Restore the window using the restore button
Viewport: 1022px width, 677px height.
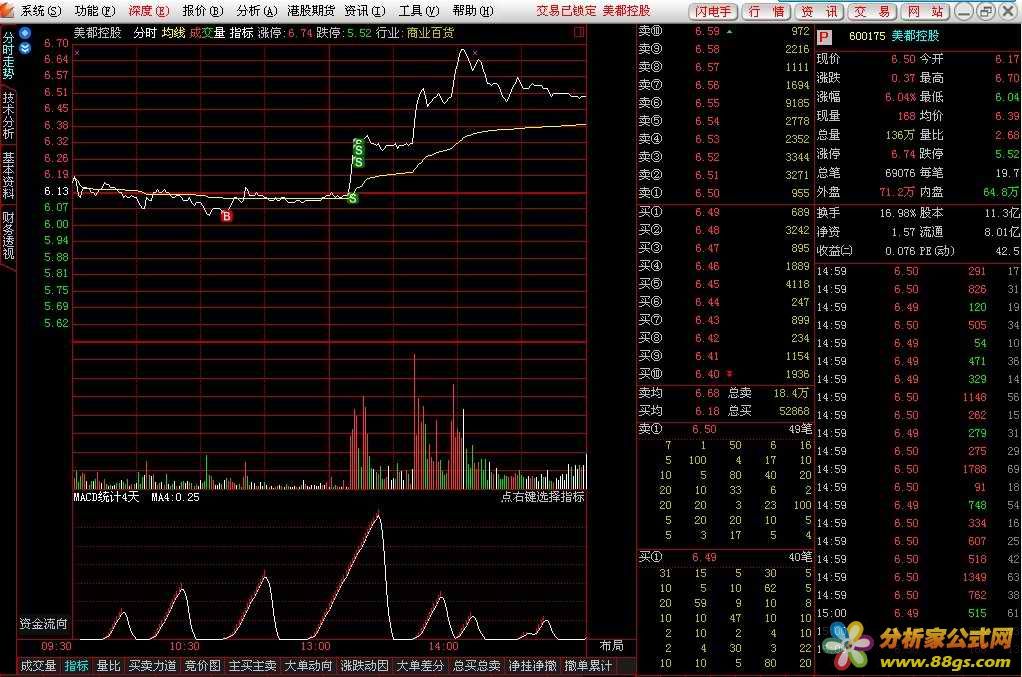[x=986, y=11]
